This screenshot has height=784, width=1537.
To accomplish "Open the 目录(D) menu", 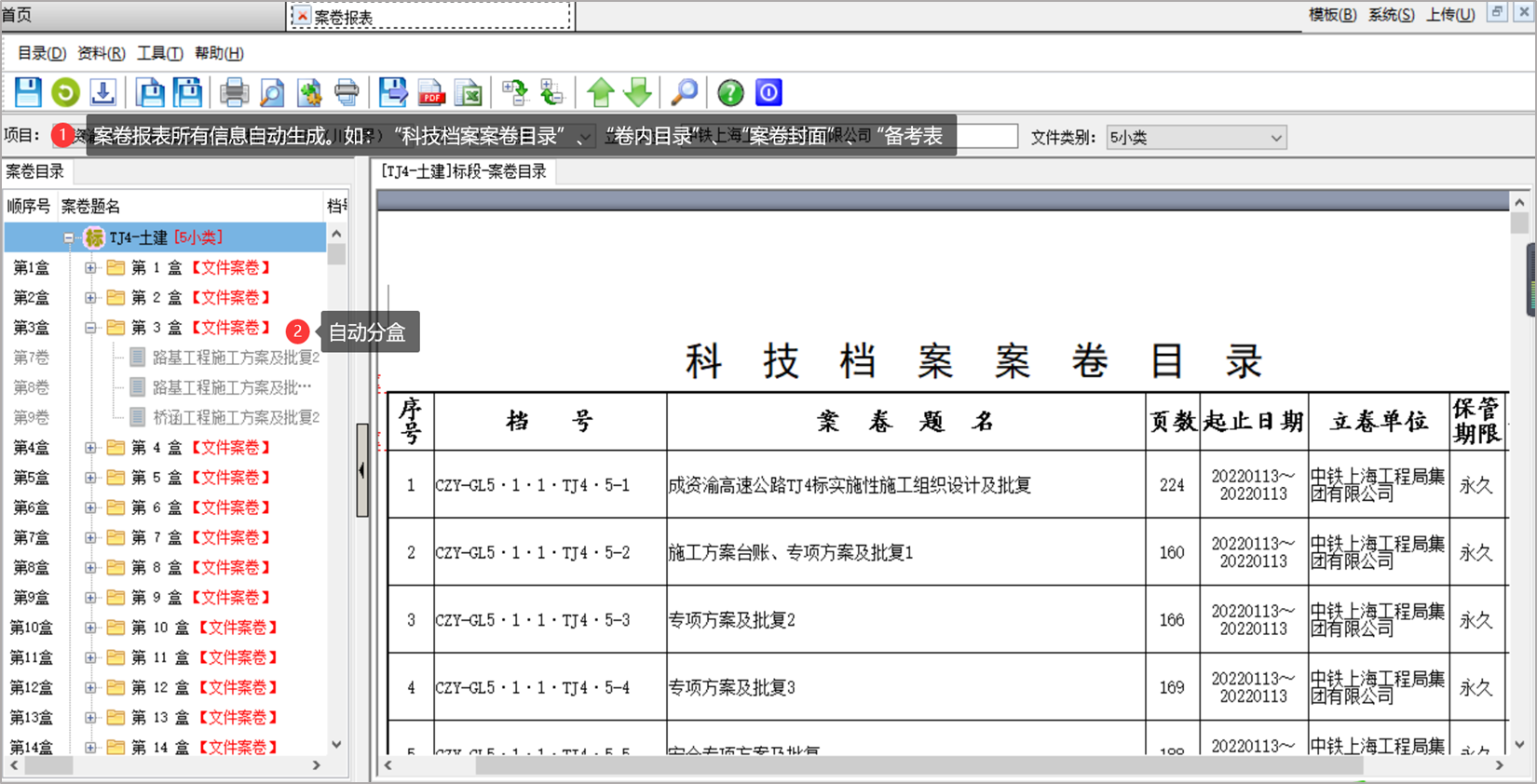I will 42,53.
